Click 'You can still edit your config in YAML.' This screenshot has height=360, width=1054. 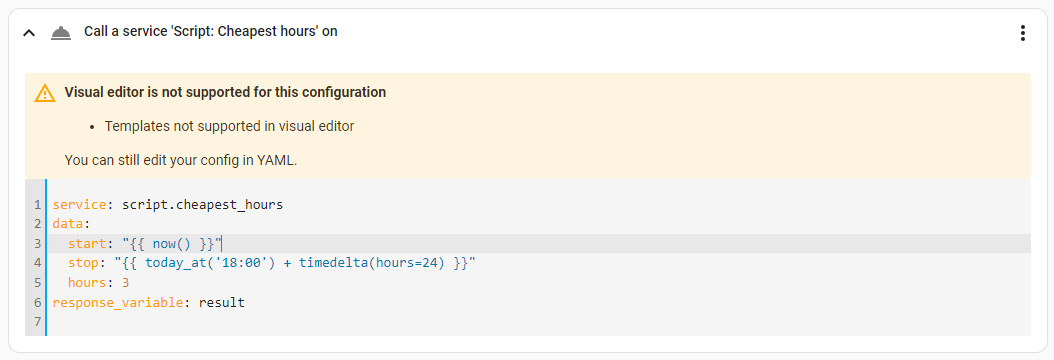click(x=181, y=160)
